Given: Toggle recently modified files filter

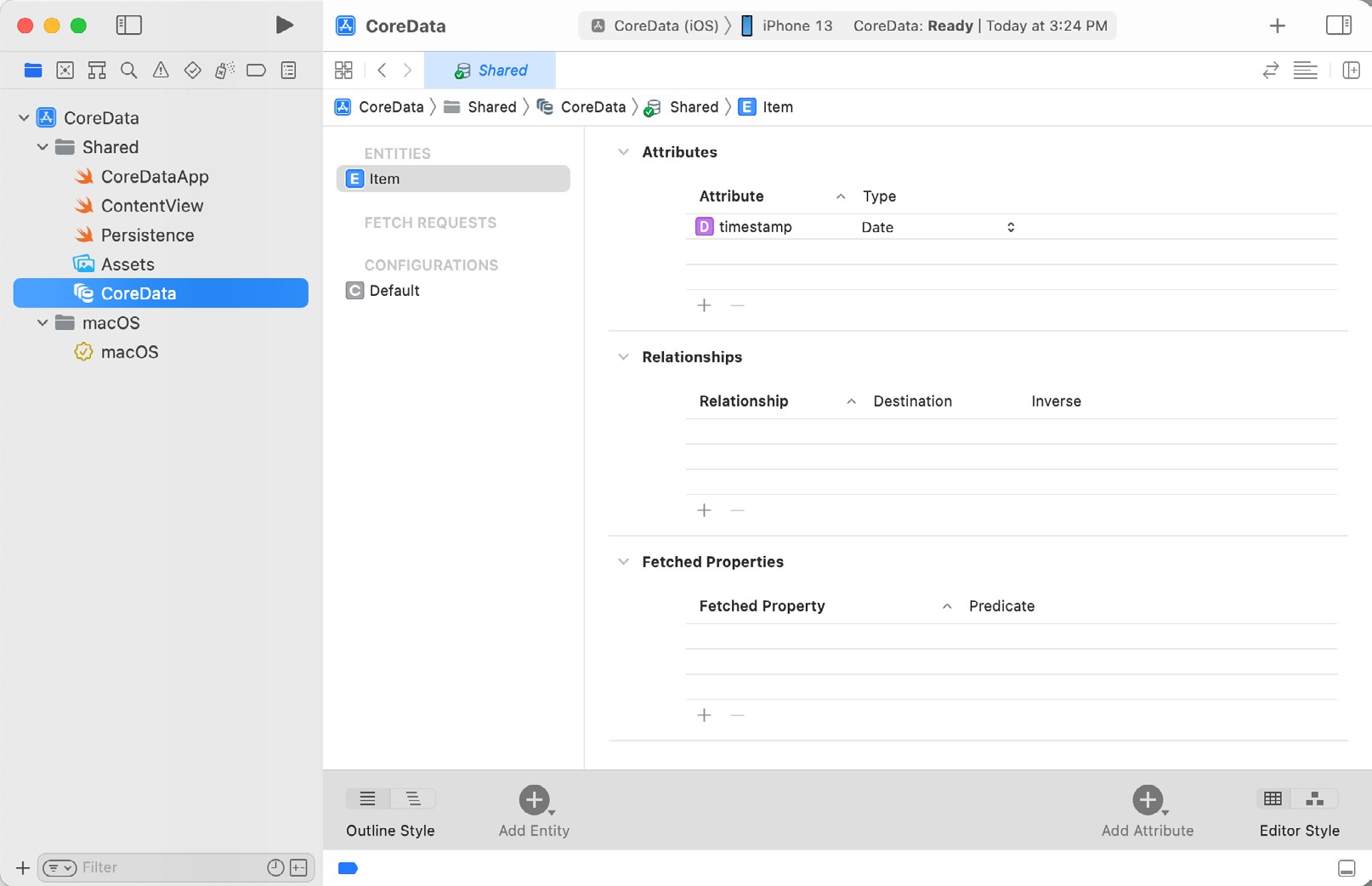Looking at the screenshot, I should [275, 868].
